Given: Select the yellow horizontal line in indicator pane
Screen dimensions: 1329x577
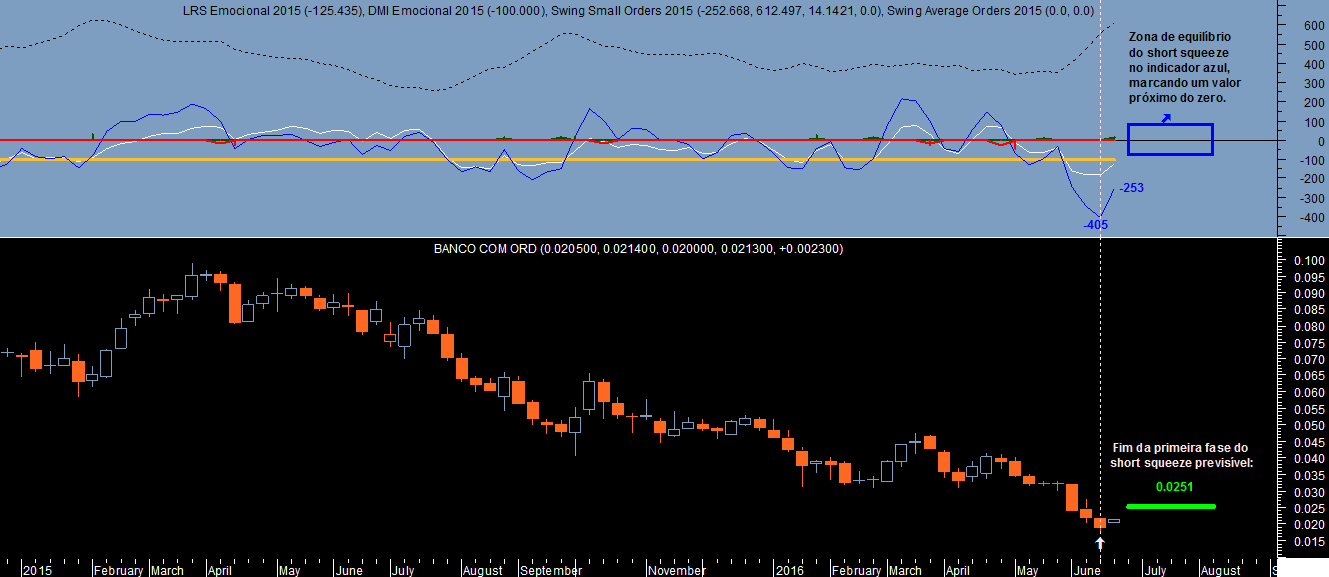Looking at the screenshot, I should (558, 160).
